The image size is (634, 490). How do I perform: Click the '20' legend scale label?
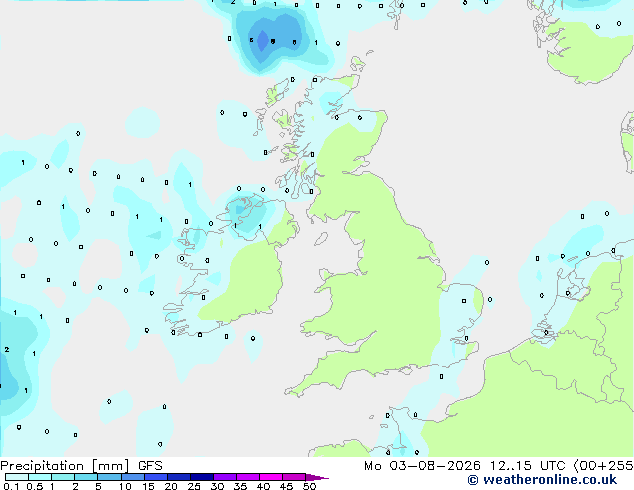[x=171, y=486]
